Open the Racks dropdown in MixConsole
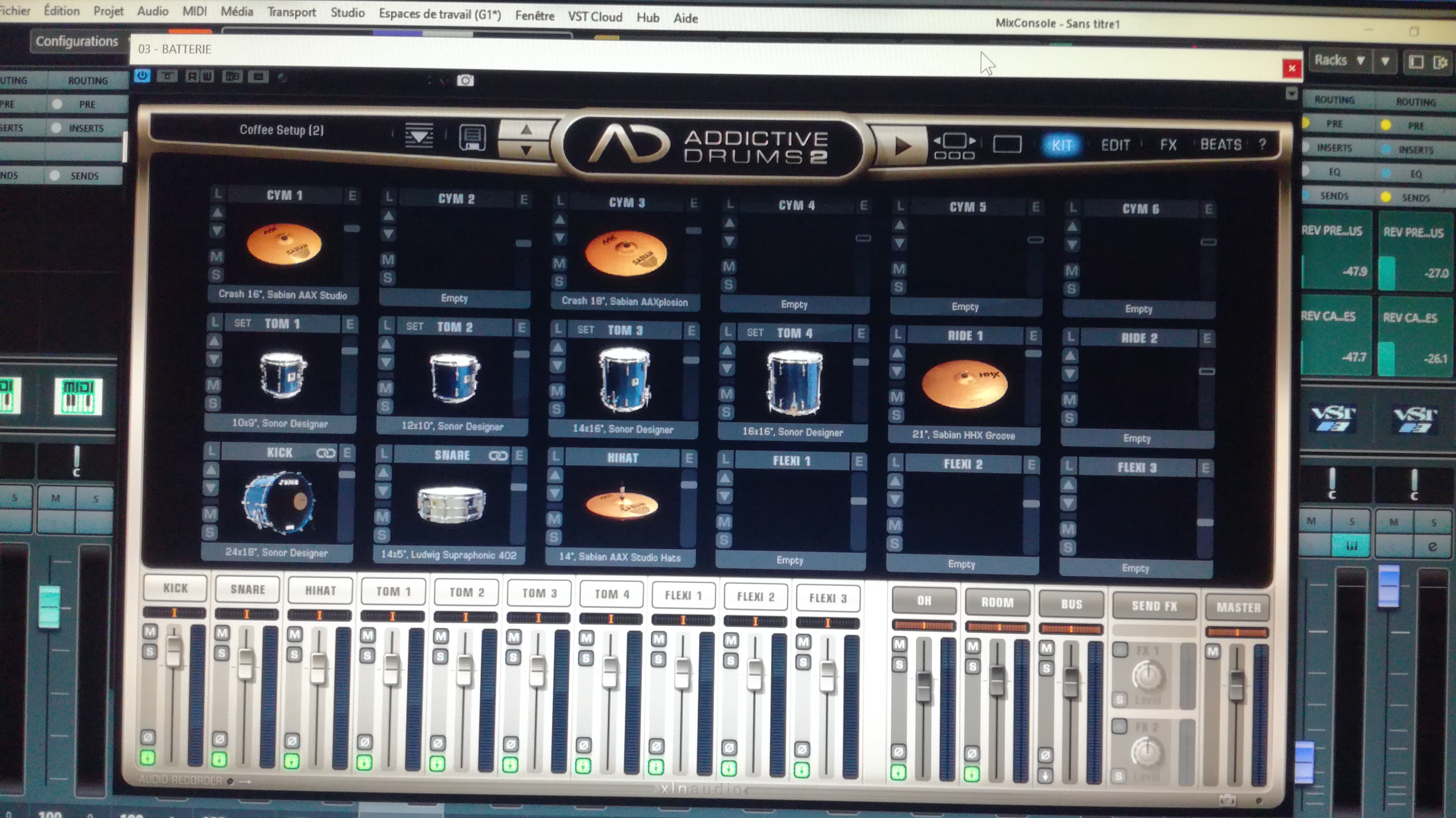This screenshot has width=1456, height=818. pyautogui.click(x=1339, y=60)
